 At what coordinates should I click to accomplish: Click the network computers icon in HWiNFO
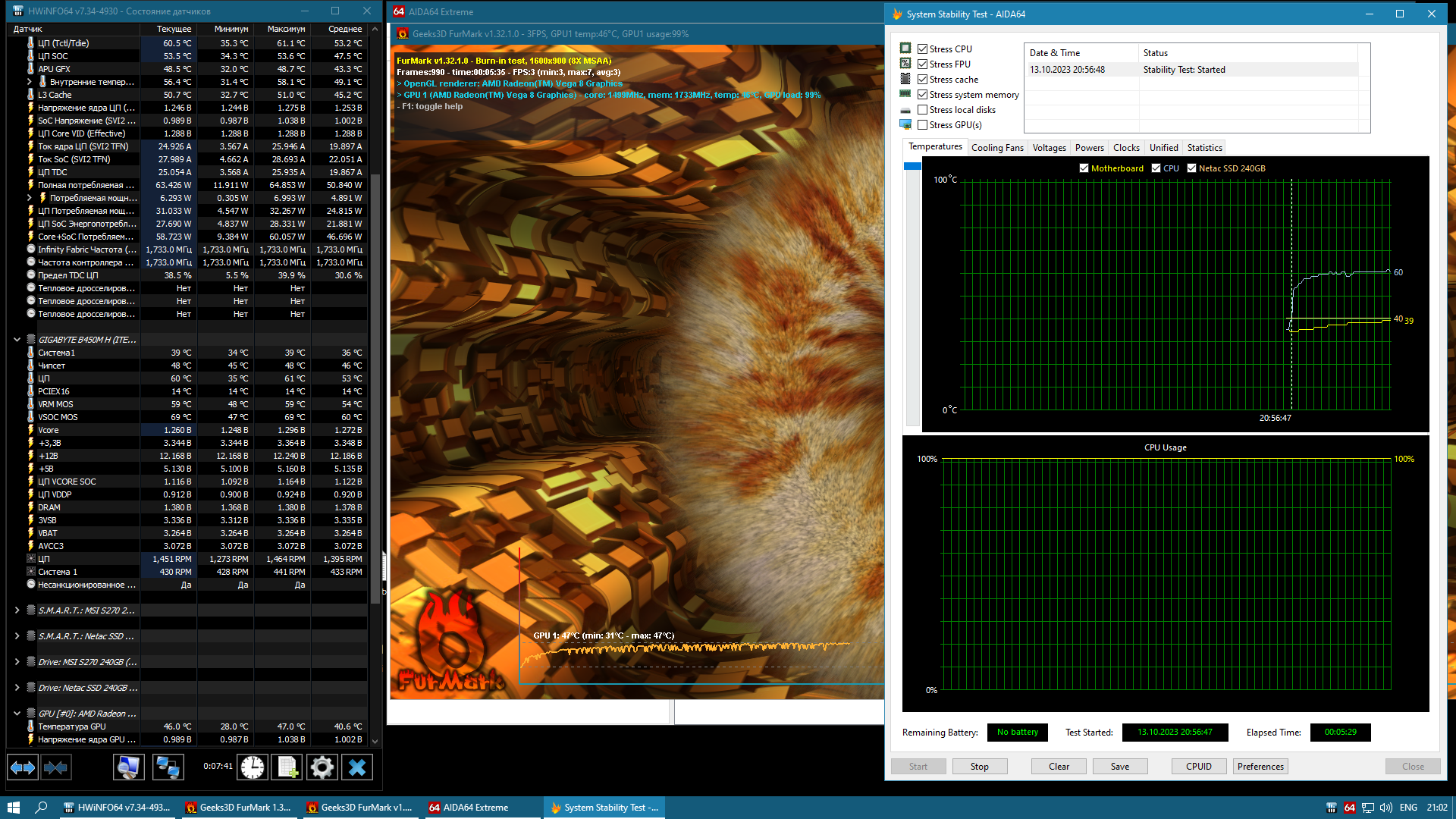pyautogui.click(x=167, y=768)
